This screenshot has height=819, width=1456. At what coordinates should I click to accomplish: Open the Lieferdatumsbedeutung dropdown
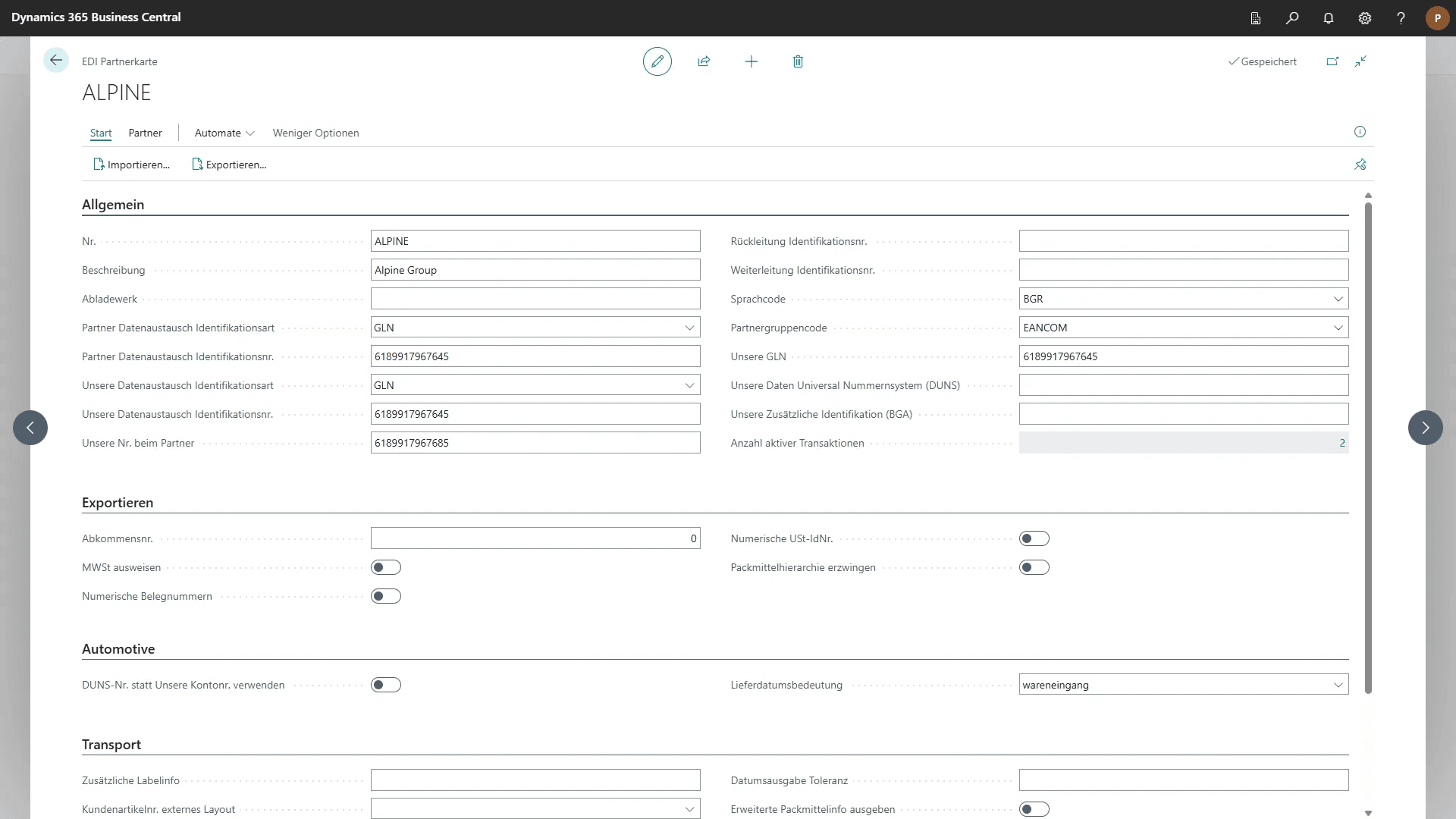pyautogui.click(x=1338, y=685)
